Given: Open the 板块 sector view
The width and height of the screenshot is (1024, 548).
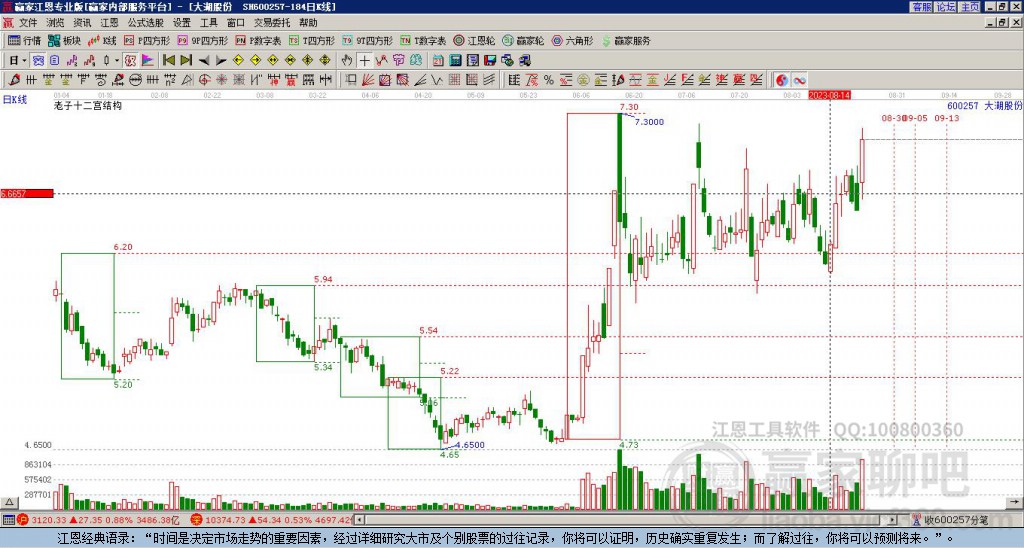Looking at the screenshot, I should coord(65,40).
